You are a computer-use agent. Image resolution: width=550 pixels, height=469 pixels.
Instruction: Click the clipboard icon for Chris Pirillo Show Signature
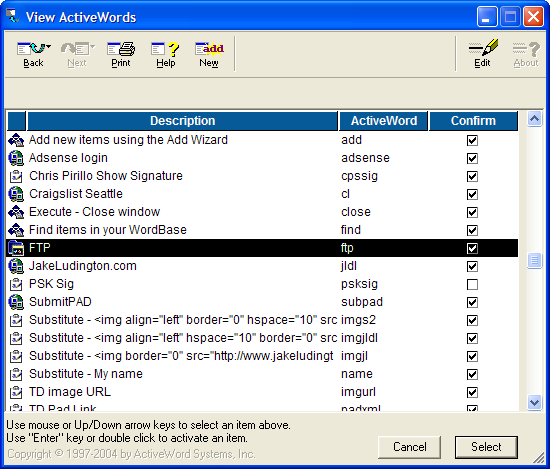click(16, 176)
